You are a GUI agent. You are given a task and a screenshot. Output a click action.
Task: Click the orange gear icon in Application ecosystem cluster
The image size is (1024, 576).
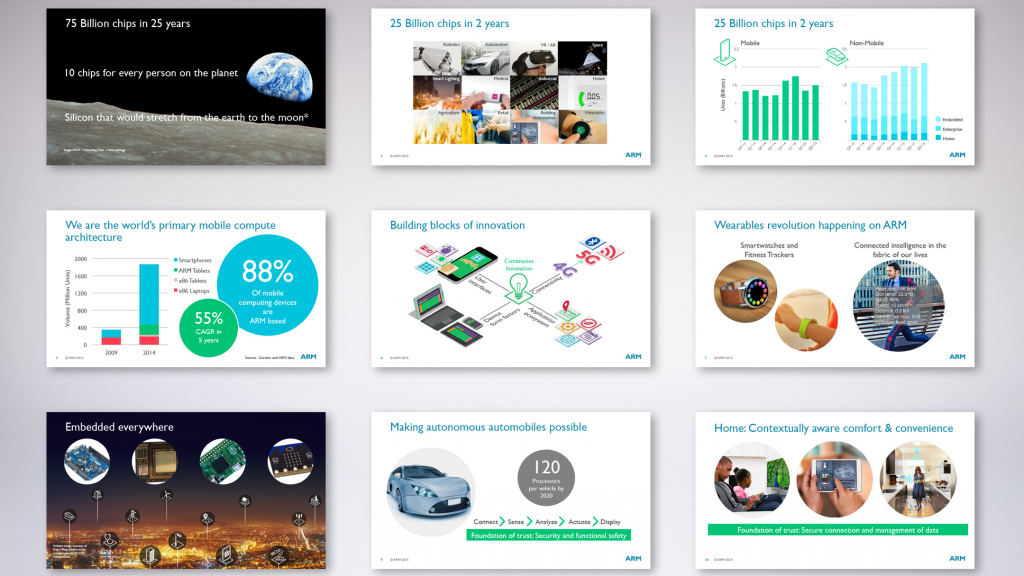click(567, 325)
